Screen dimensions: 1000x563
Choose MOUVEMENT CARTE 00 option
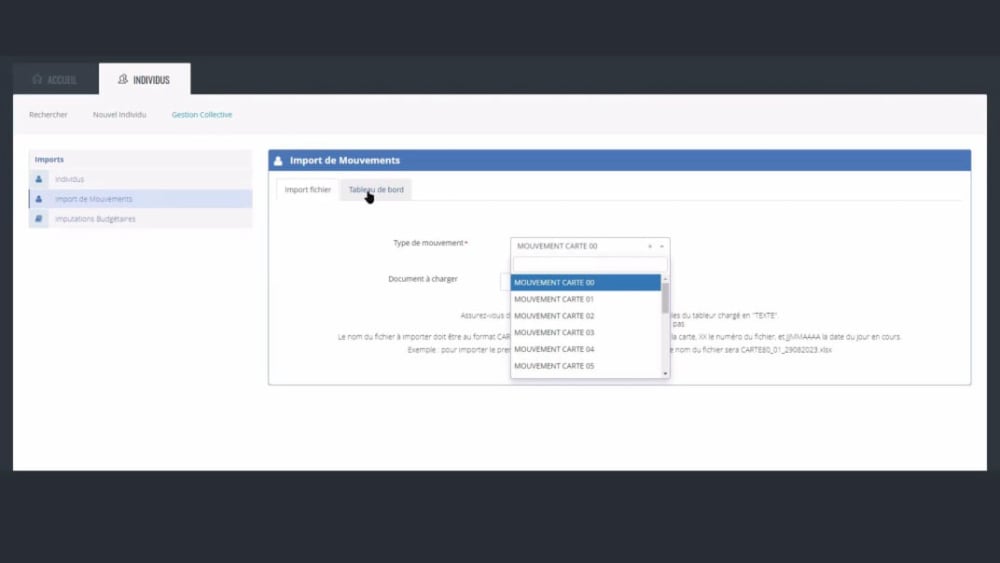[585, 282]
